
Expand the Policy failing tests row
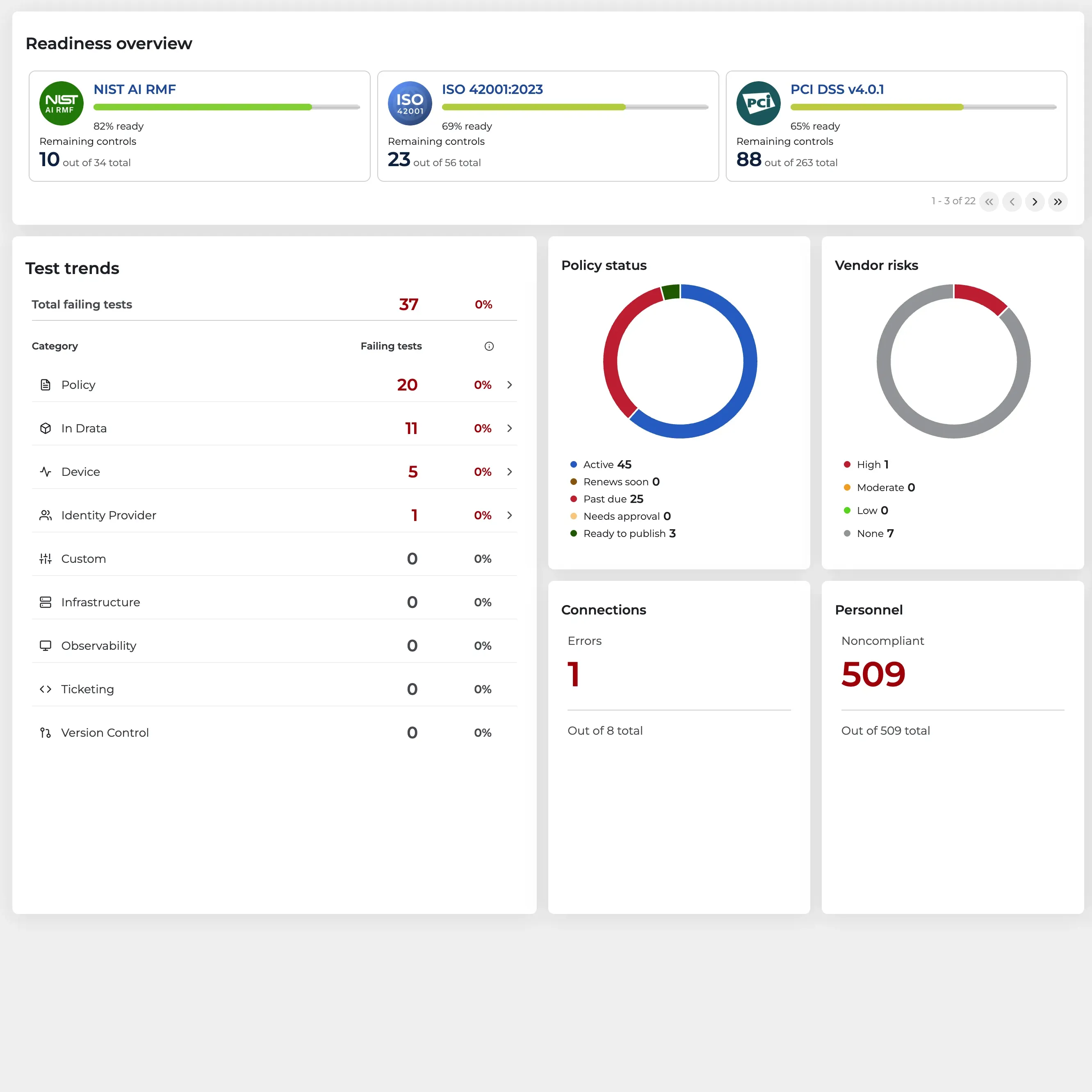click(x=509, y=385)
